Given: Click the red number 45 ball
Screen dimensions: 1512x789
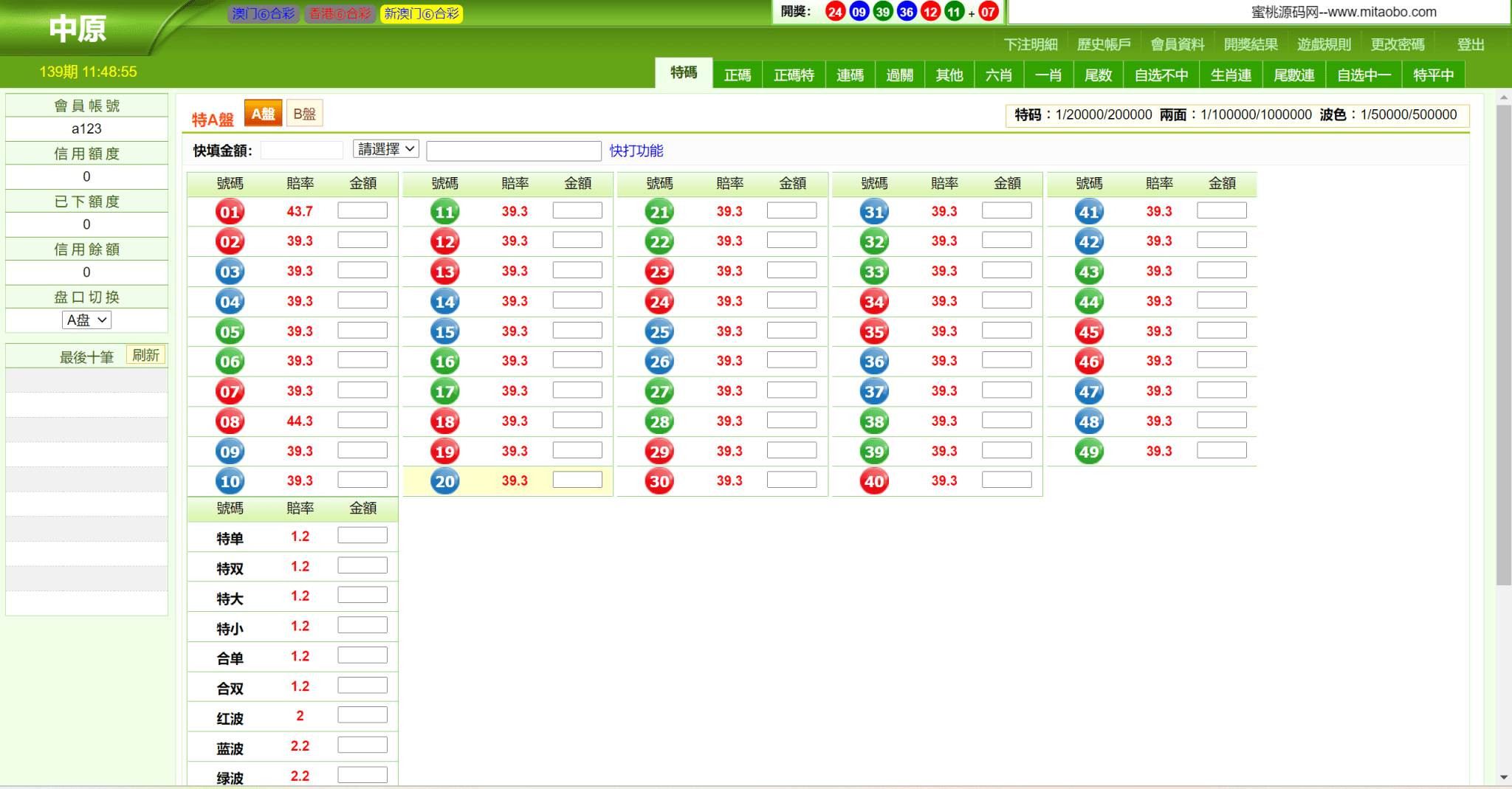Looking at the screenshot, I should pyautogui.click(x=1089, y=332).
